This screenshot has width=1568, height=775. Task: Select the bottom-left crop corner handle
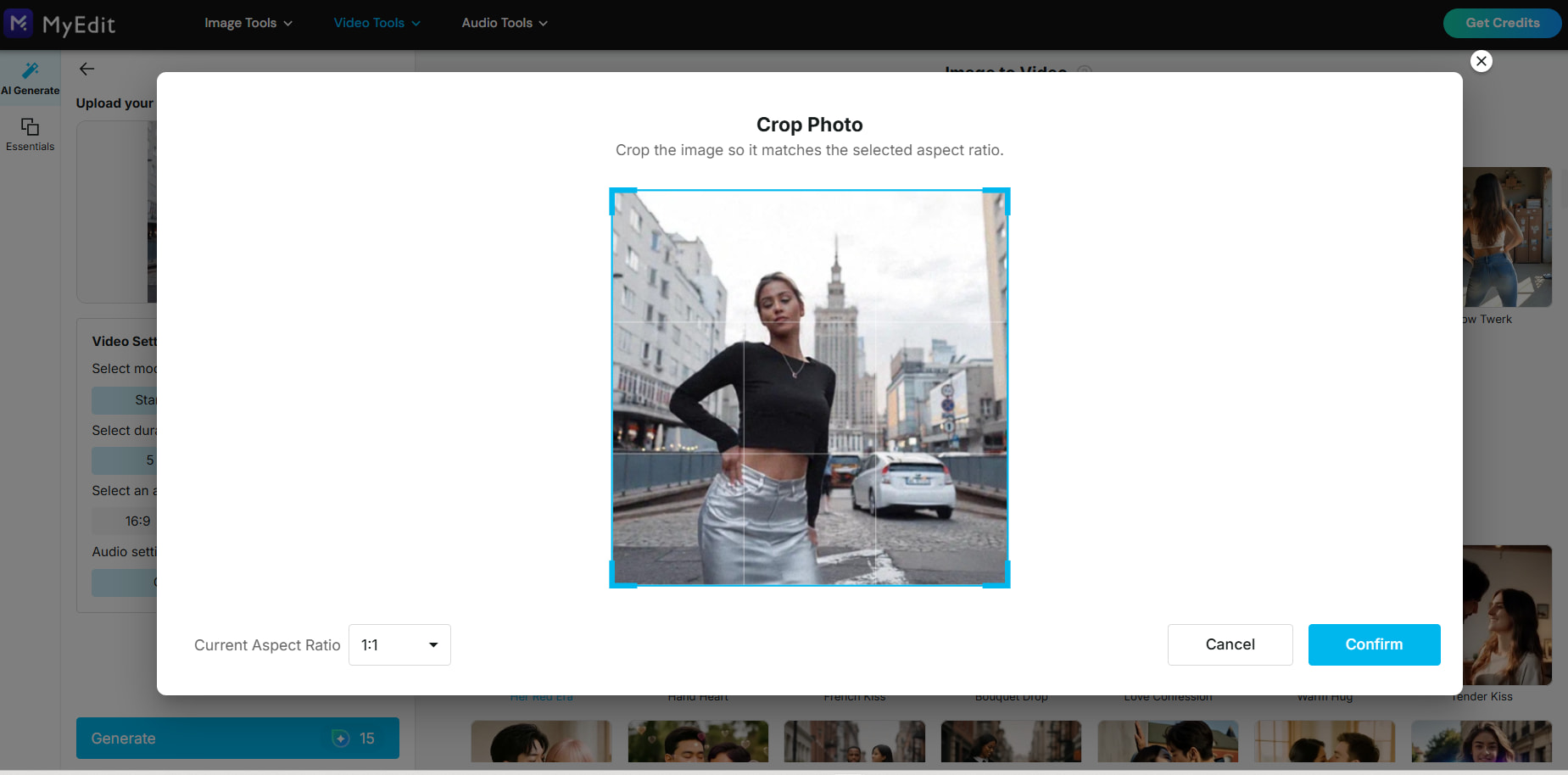click(x=622, y=575)
